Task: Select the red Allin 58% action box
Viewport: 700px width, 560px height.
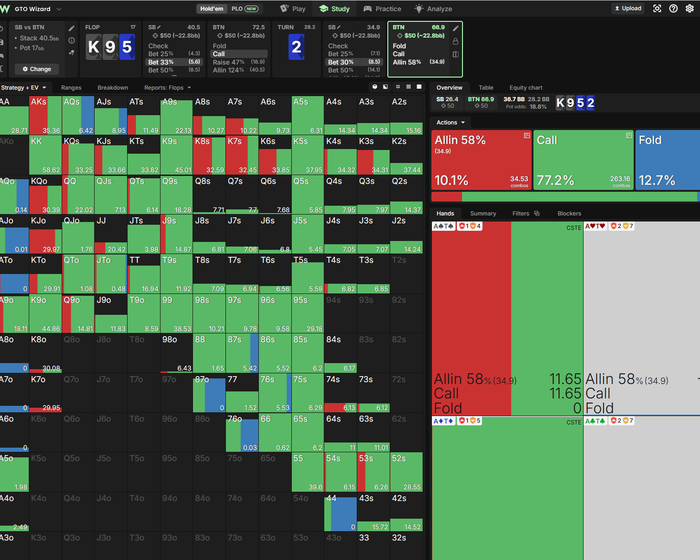Action: tap(481, 160)
